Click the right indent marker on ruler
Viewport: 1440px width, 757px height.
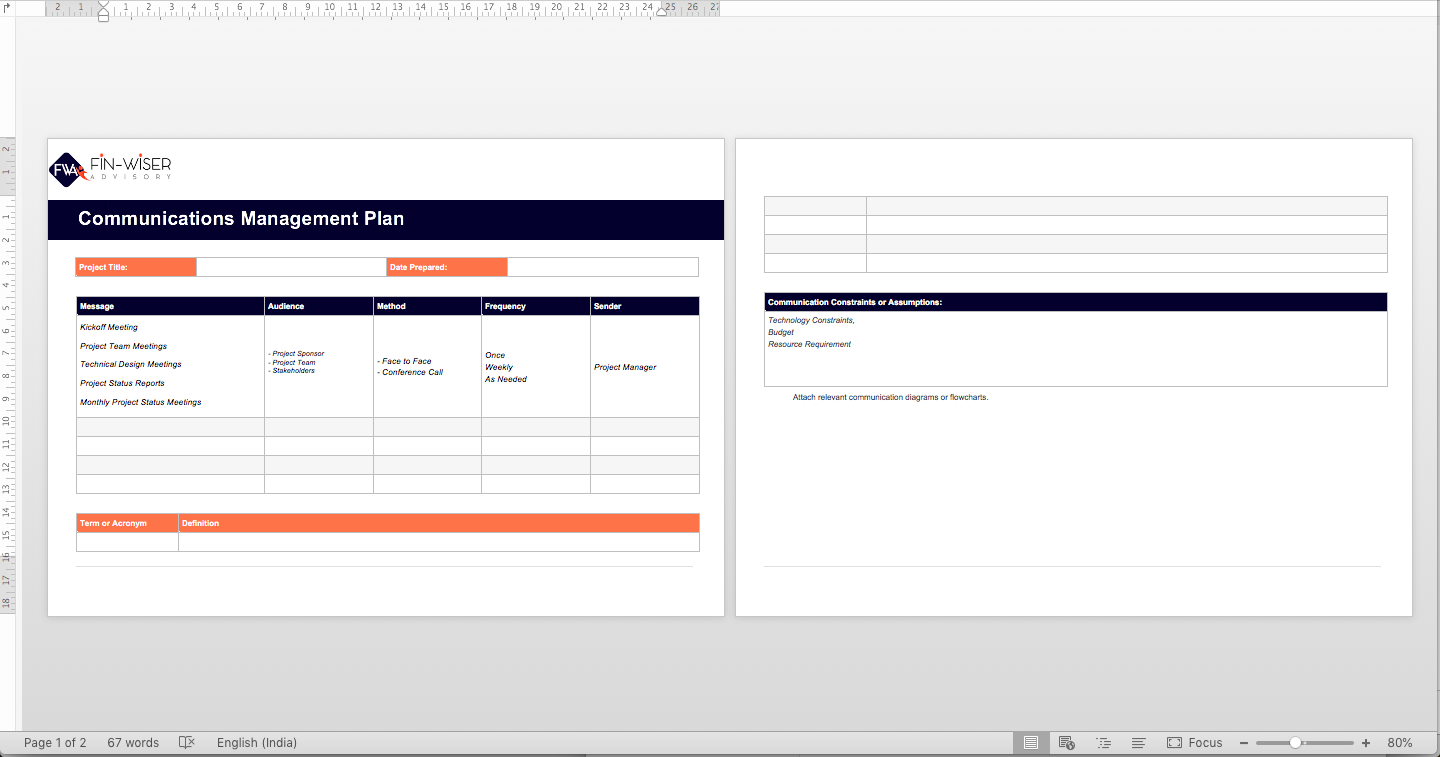661,12
